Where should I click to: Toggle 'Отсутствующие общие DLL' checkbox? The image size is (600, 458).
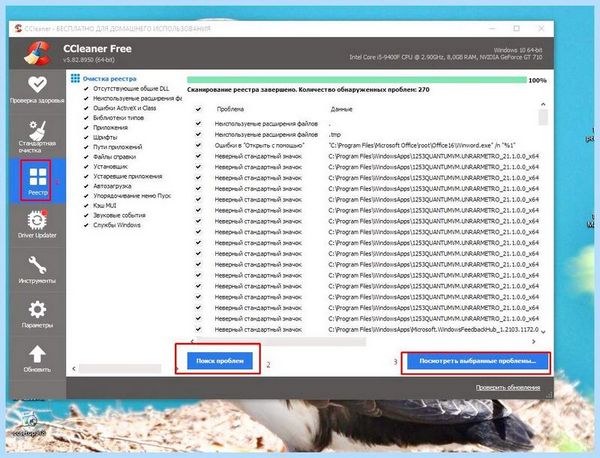pyautogui.click(x=86, y=88)
